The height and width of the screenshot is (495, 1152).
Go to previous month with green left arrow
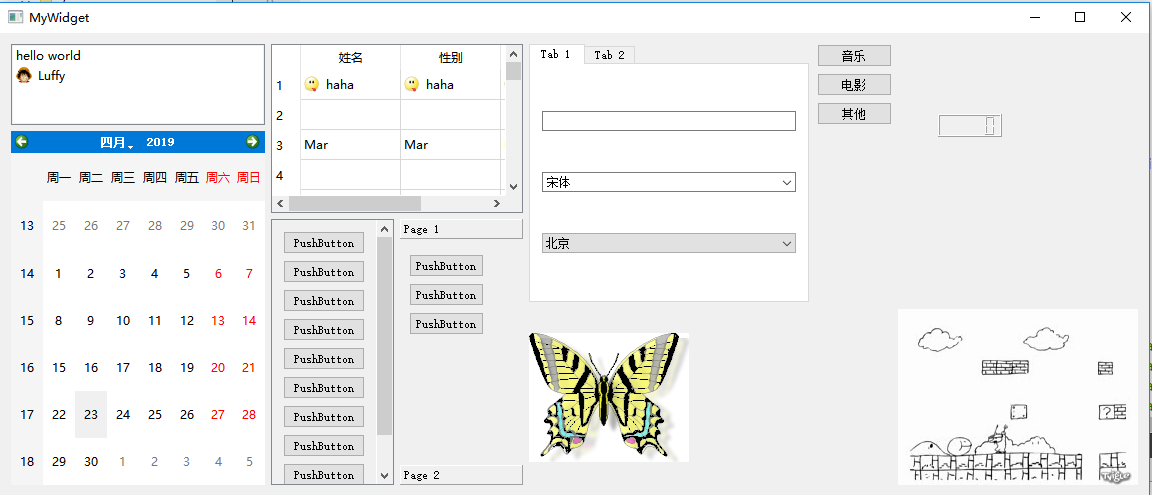22,142
